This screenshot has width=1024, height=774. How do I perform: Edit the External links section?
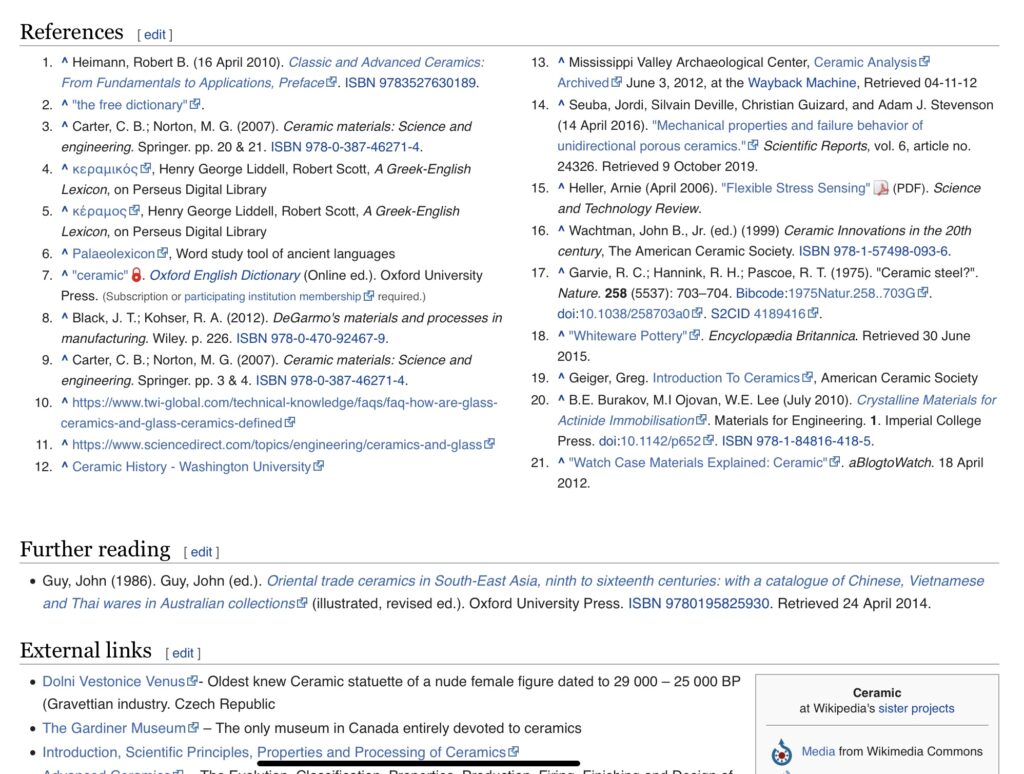(182, 653)
